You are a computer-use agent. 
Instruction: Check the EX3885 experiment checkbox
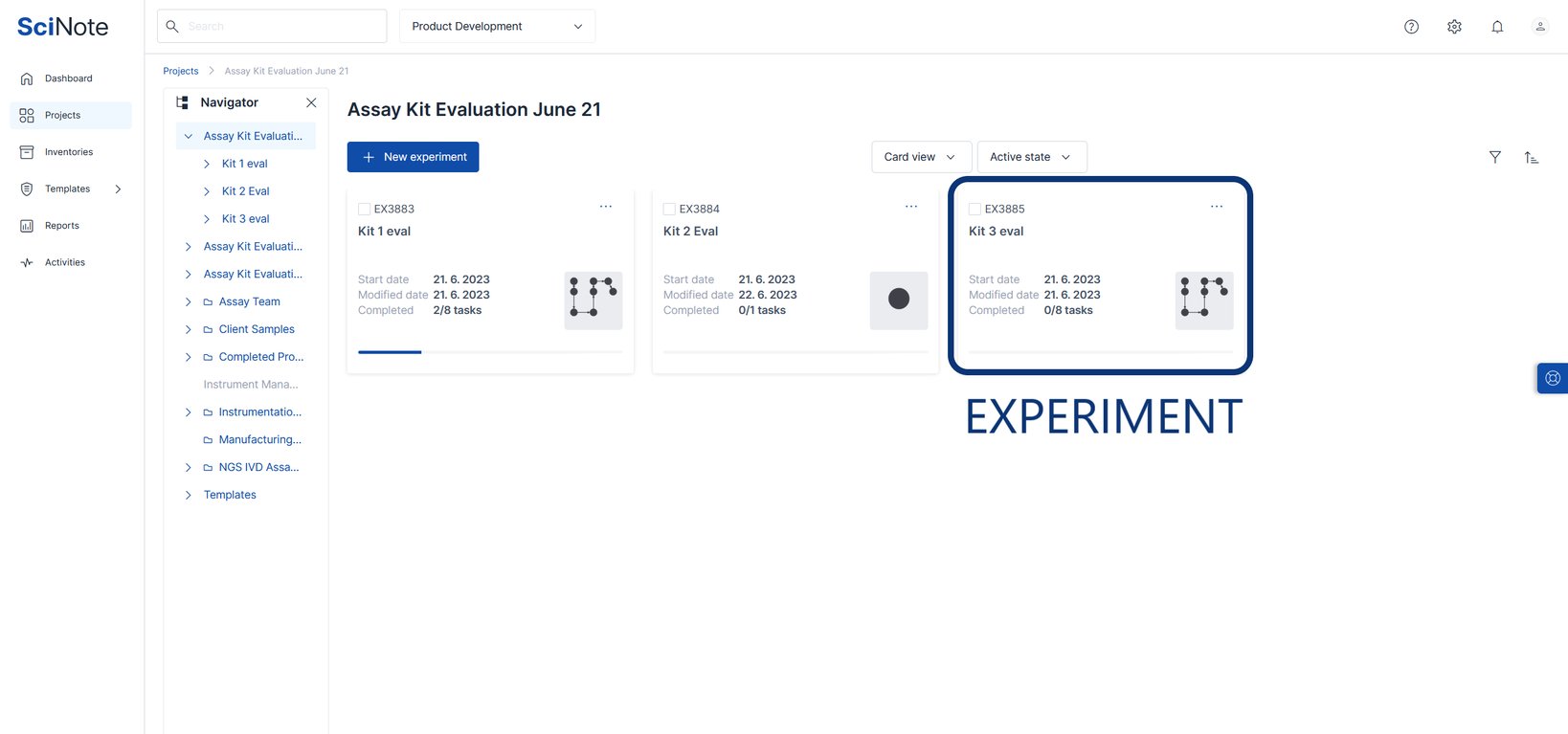(974, 209)
